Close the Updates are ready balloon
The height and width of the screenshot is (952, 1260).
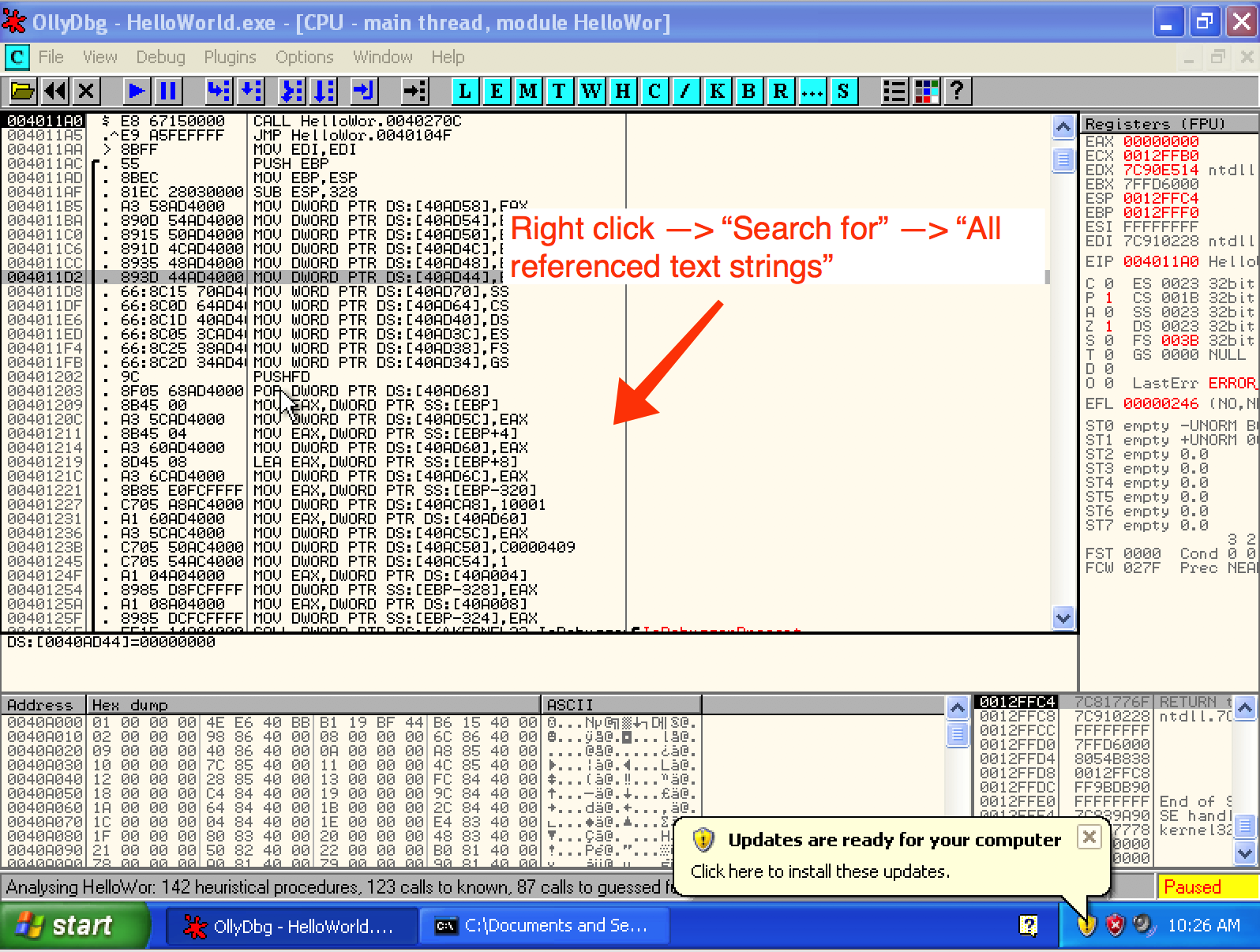point(1089,837)
